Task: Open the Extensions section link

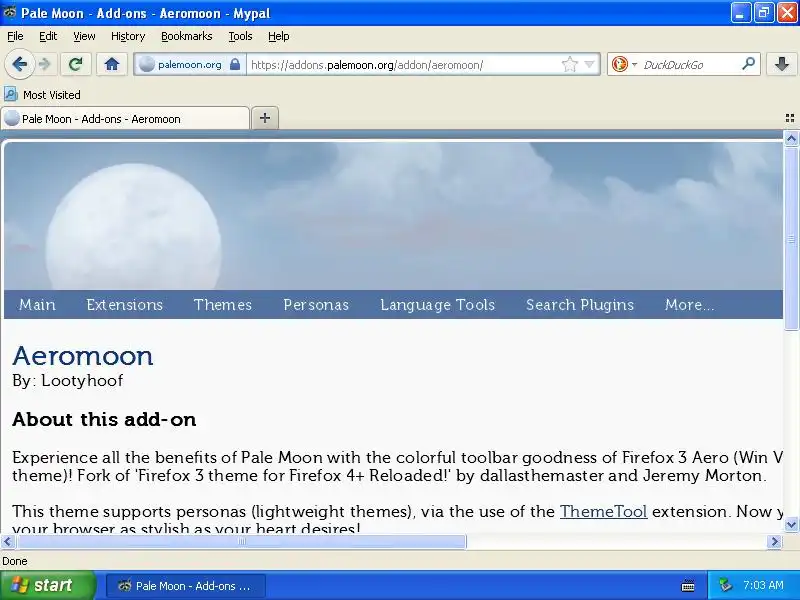Action: [124, 305]
